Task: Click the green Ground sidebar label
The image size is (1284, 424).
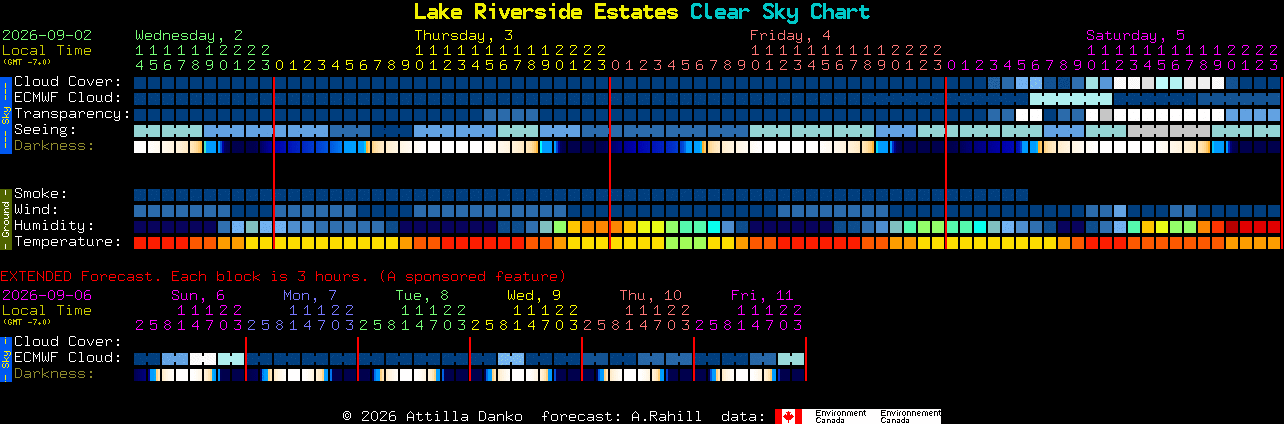Action: tap(5, 218)
